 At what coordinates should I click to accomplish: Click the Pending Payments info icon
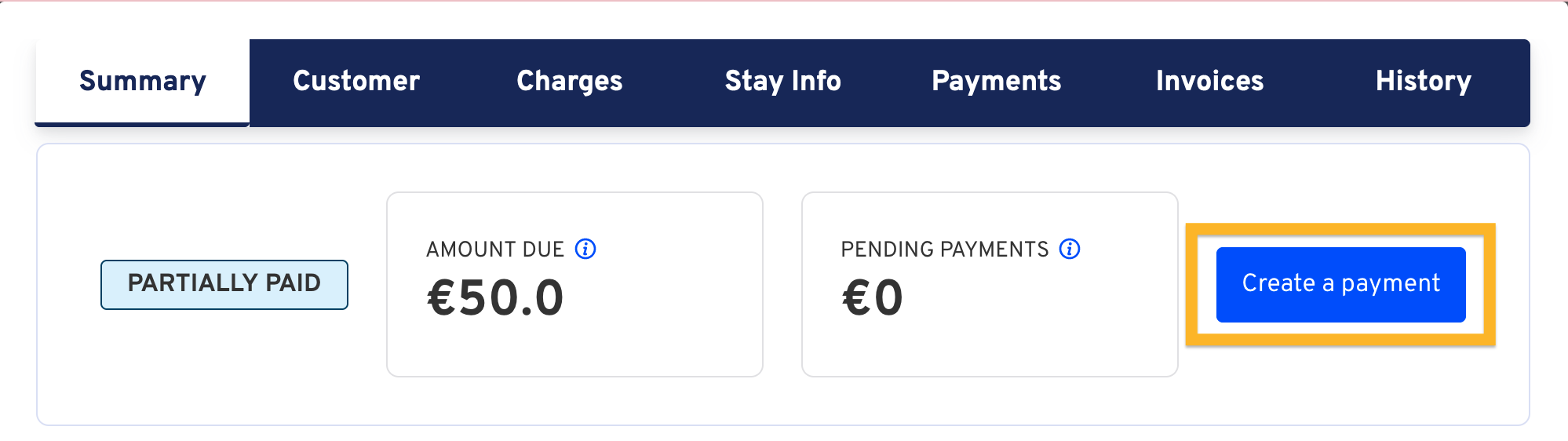pyautogui.click(x=1070, y=249)
